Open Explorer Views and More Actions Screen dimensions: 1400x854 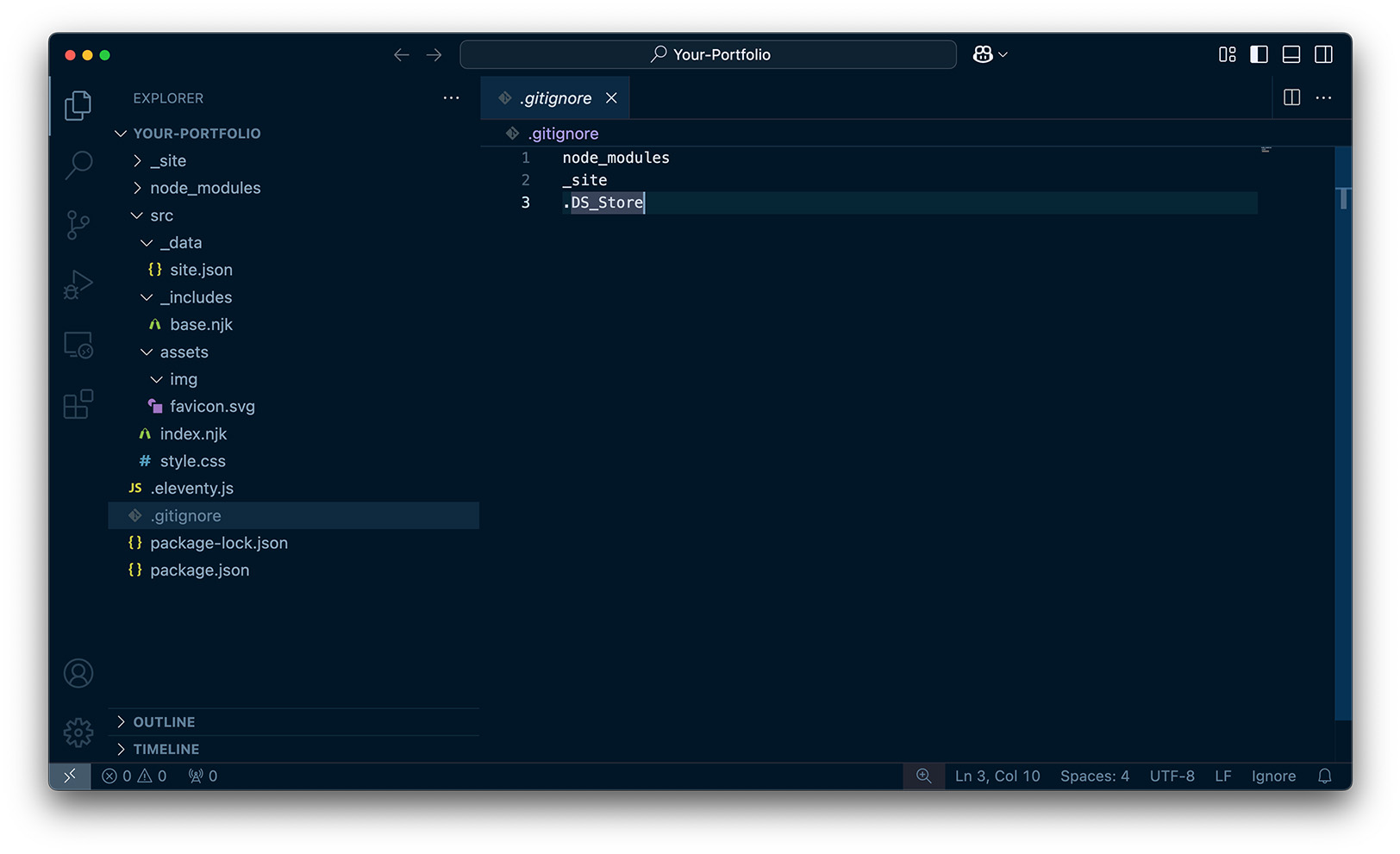tap(451, 98)
